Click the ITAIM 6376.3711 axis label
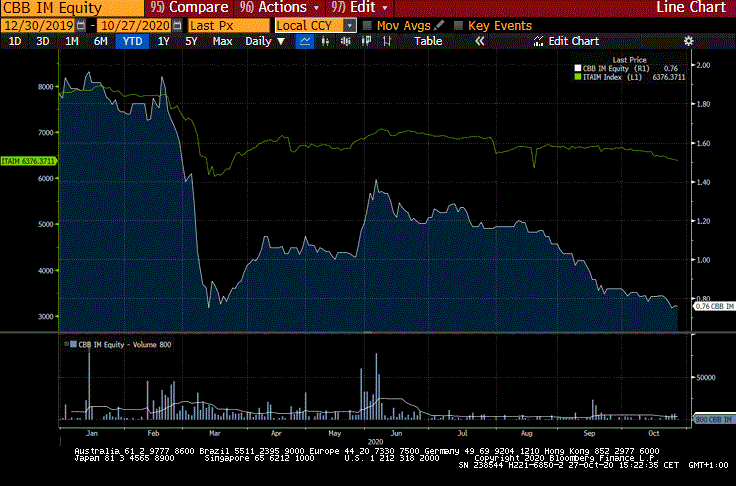Viewport: 736px width, 486px height. (28, 161)
